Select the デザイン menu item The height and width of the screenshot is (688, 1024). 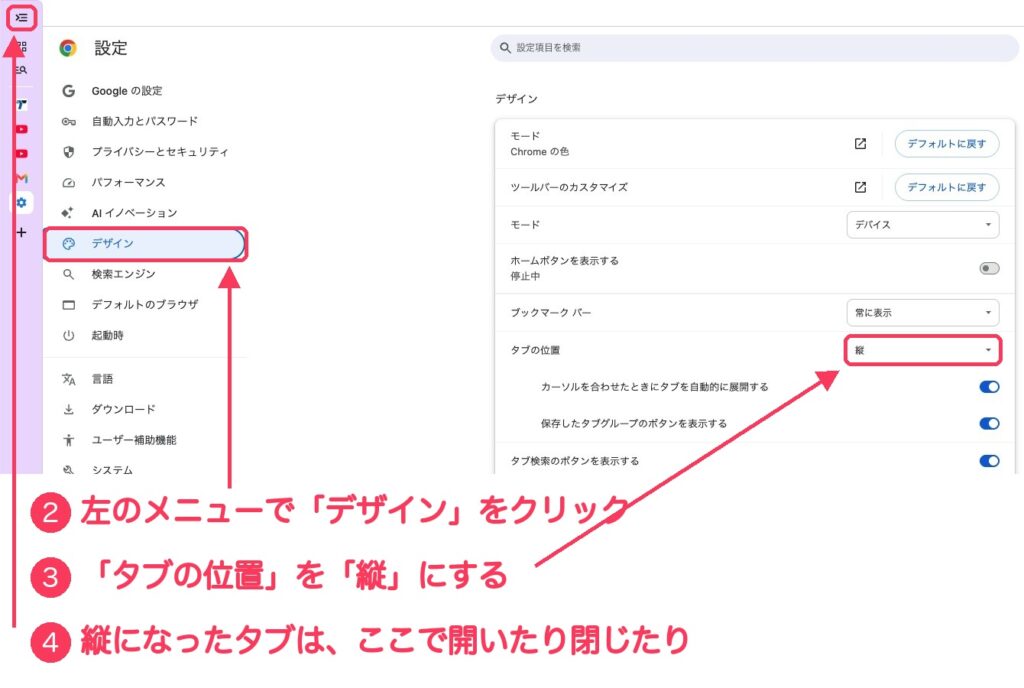(x=145, y=243)
